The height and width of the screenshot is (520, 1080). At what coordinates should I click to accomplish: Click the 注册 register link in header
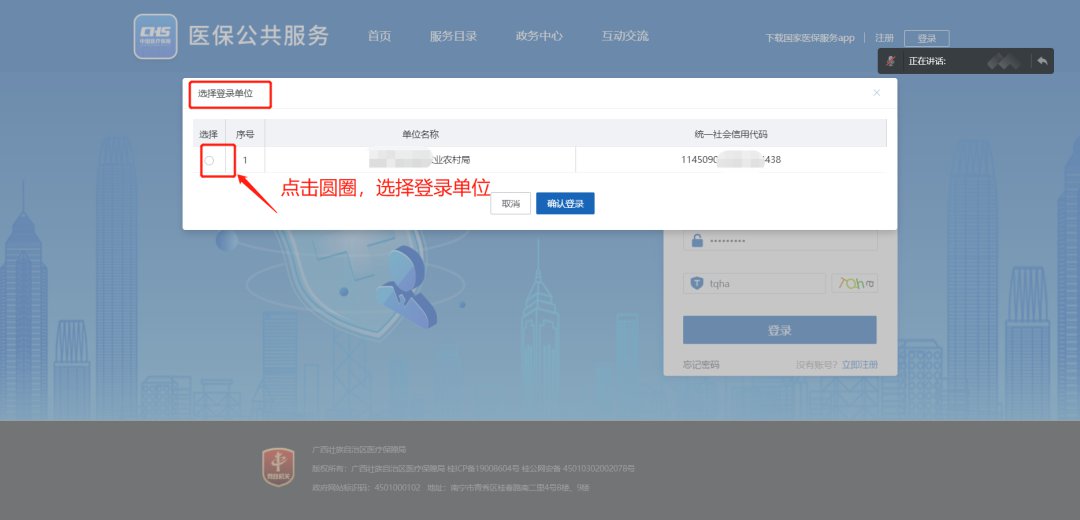coord(884,38)
